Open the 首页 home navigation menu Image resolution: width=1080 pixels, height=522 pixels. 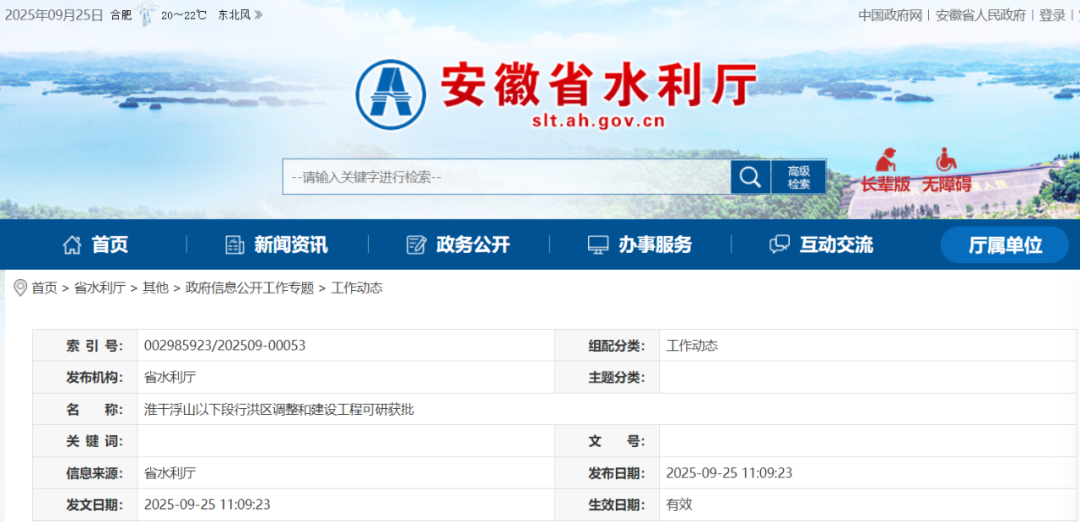tap(96, 245)
